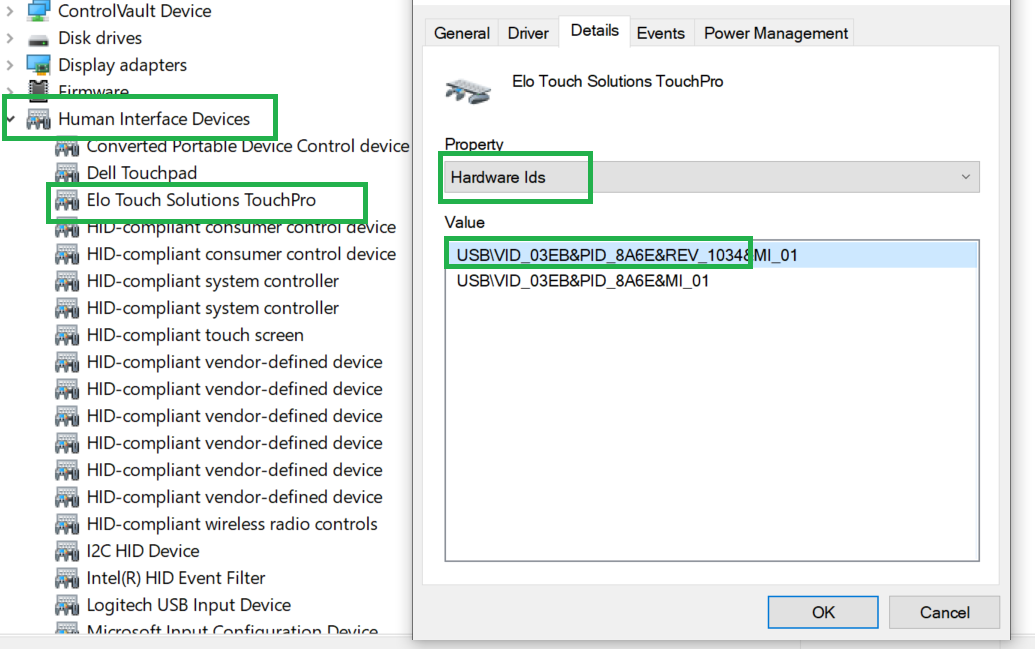1035x649 pixels.
Task: Open the Events tab
Action: point(660,33)
